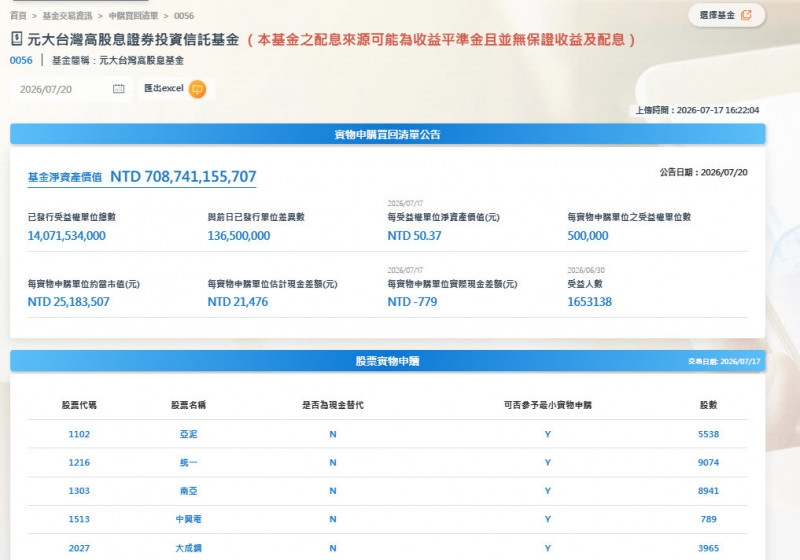
Task: Click share count 5538
Action: click(708, 434)
